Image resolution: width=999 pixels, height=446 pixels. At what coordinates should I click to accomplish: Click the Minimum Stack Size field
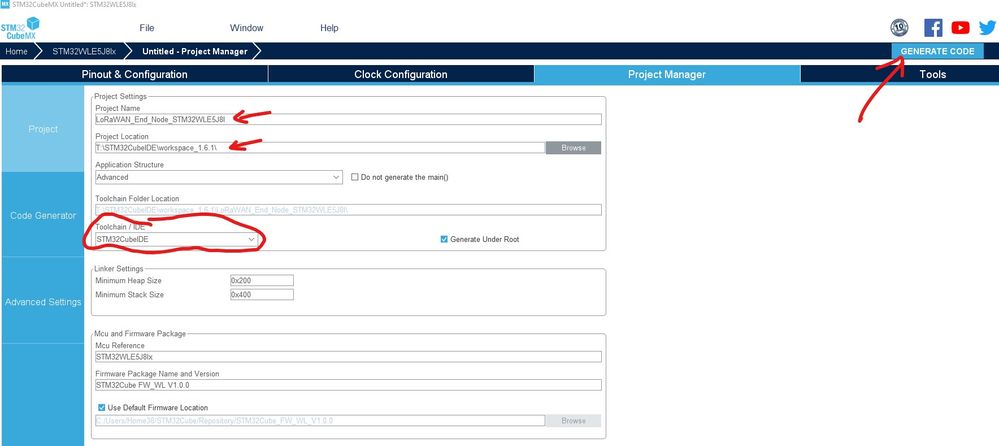[262, 294]
